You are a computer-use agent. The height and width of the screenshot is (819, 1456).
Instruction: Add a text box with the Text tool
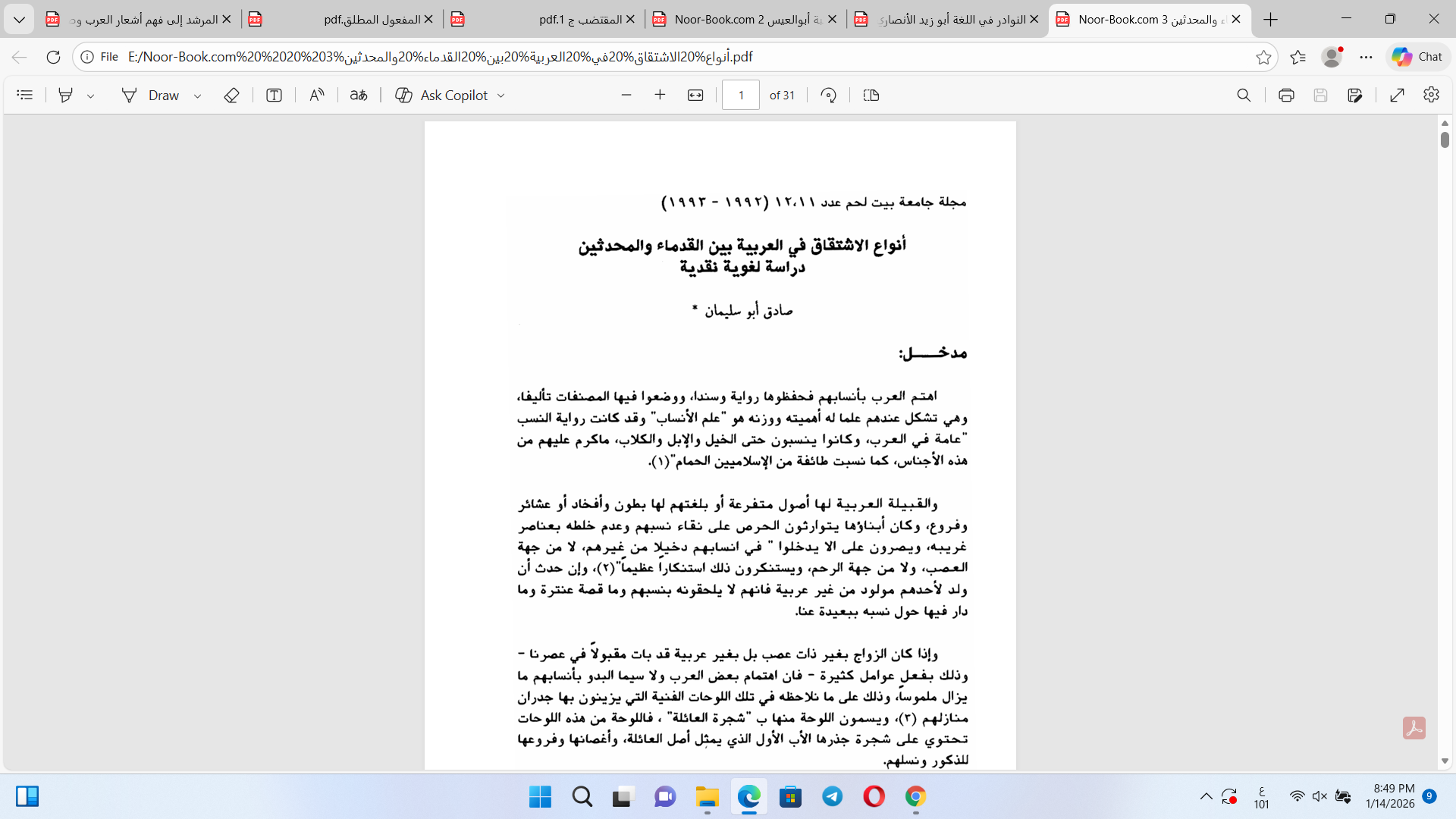coord(275,96)
